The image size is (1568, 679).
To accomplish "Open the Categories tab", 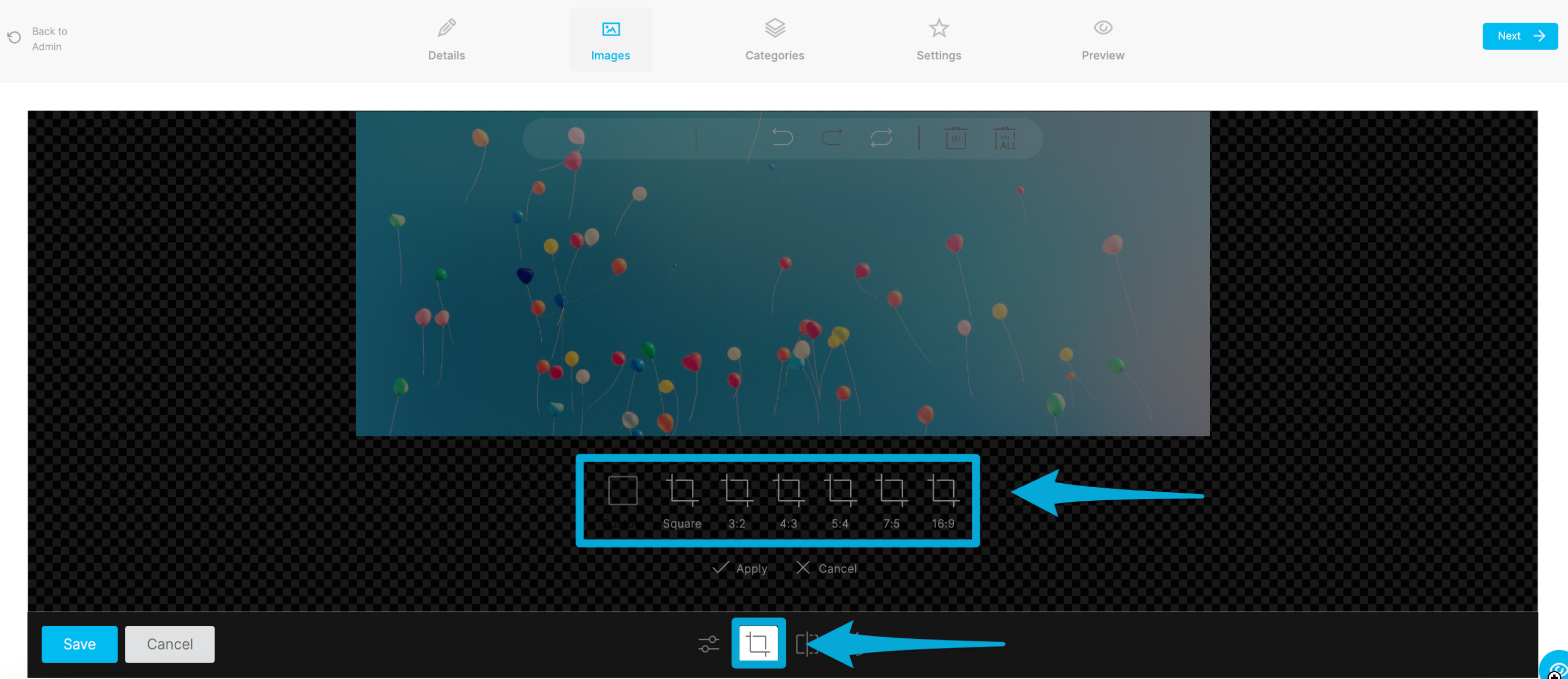I will pyautogui.click(x=774, y=40).
